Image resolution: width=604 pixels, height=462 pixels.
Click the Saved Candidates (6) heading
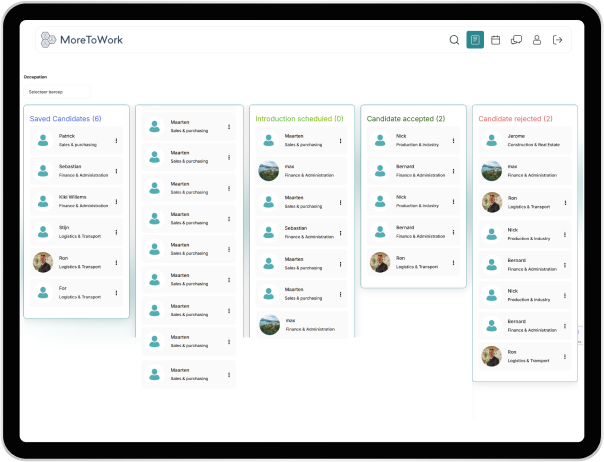click(x=65, y=119)
